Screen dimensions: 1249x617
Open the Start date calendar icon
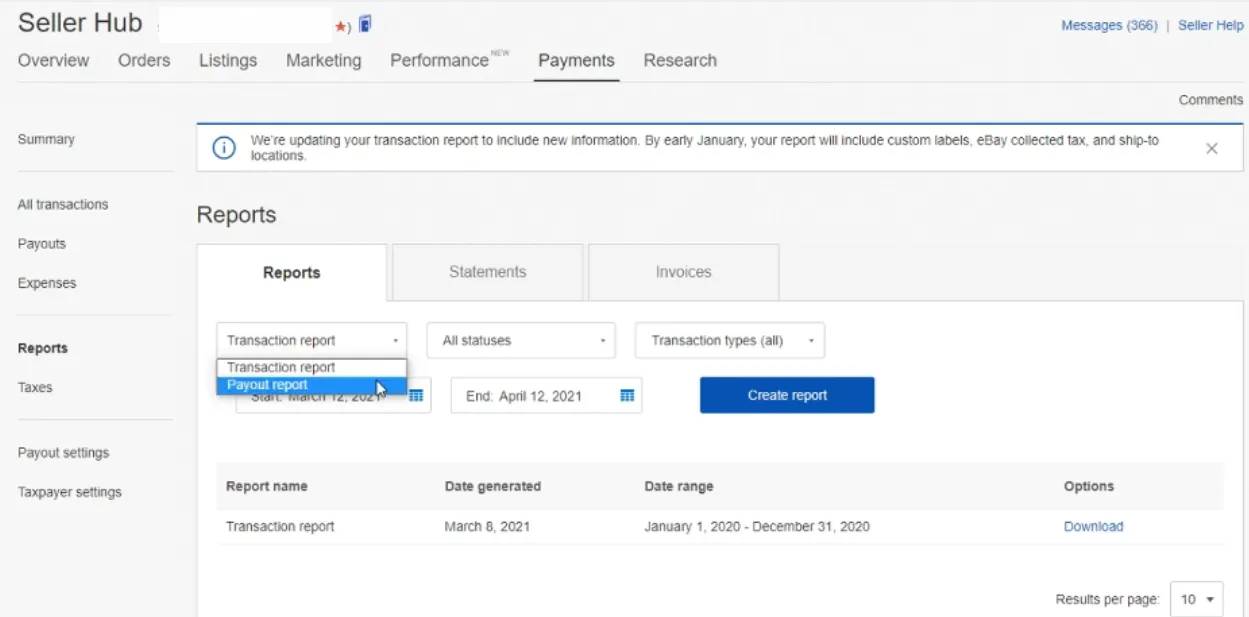pyautogui.click(x=416, y=396)
